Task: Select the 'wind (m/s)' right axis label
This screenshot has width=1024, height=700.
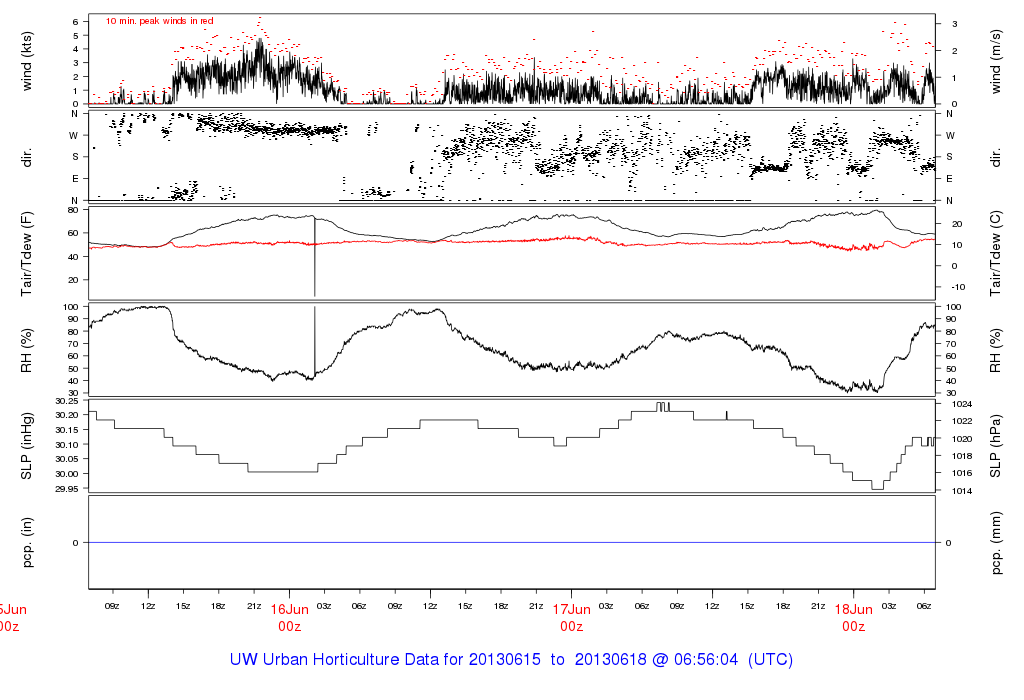Action: click(x=996, y=60)
